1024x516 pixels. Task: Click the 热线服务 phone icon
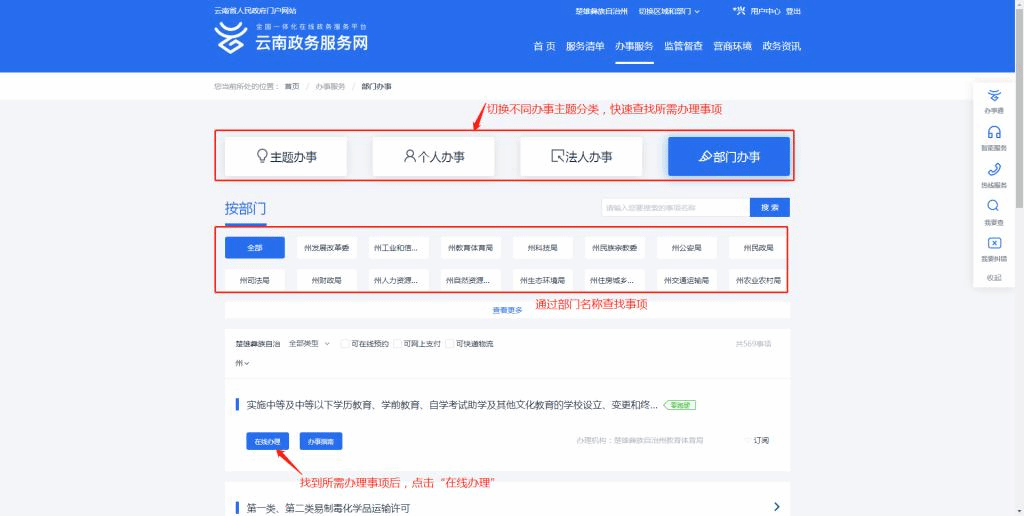(x=994, y=170)
